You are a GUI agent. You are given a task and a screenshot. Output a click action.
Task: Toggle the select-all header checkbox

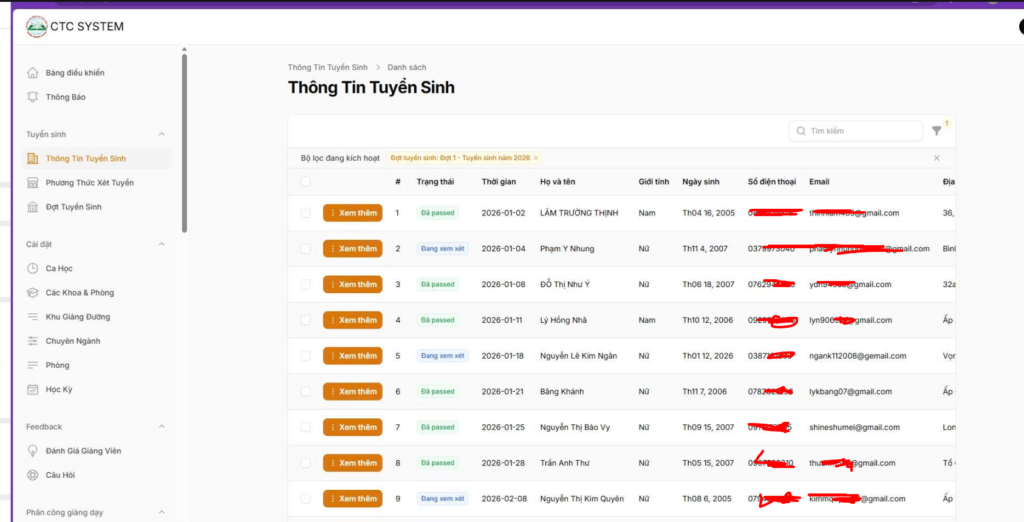[x=306, y=182]
